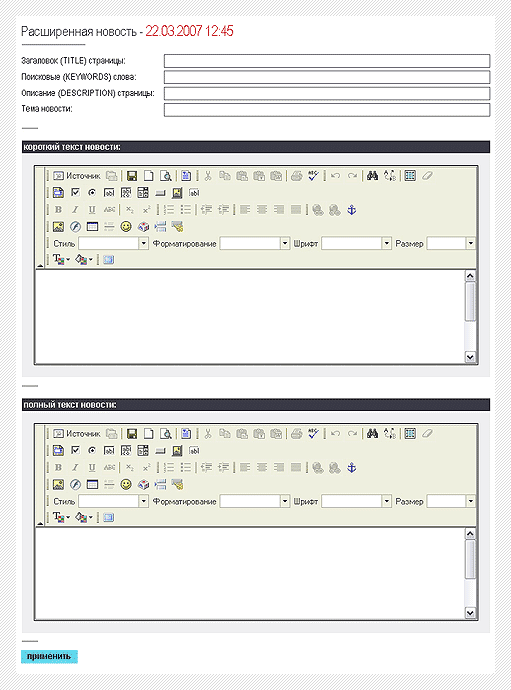Screen dimensions: 511x690
Task: Click spell check icon in full text editor
Action: click(x=313, y=433)
